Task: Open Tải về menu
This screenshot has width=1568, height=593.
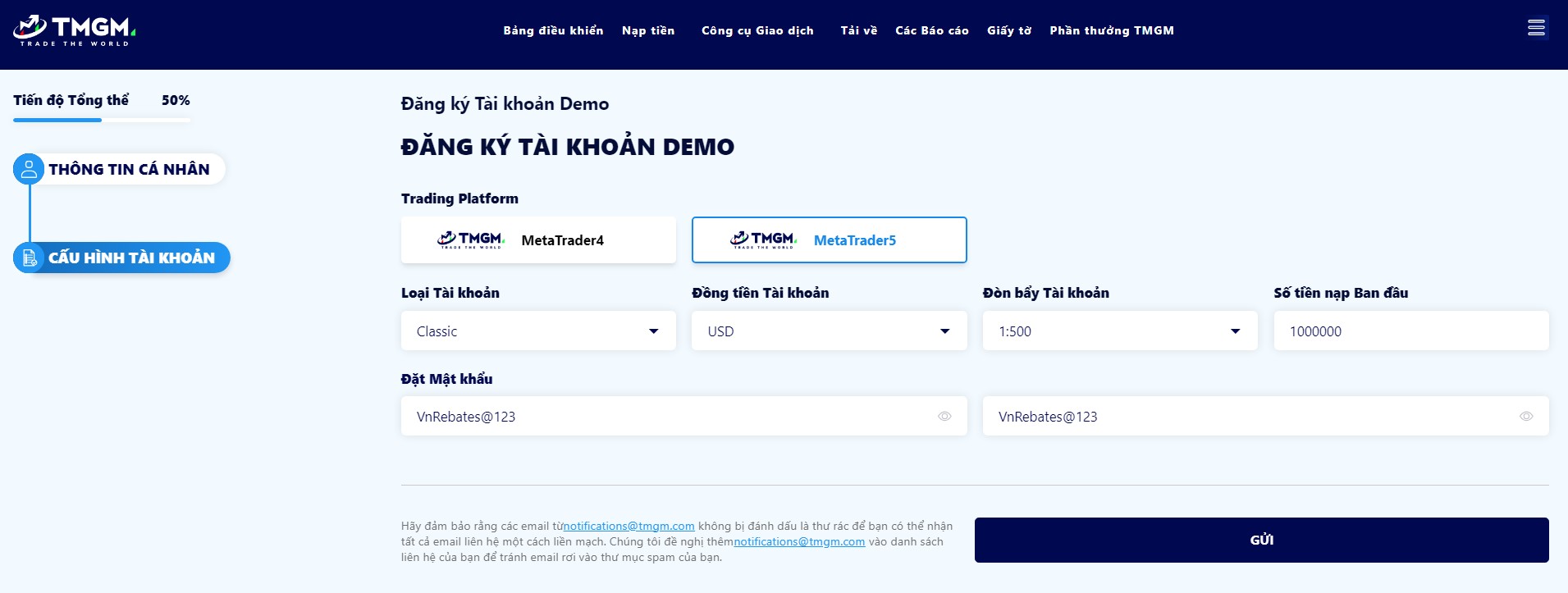Action: click(x=858, y=30)
